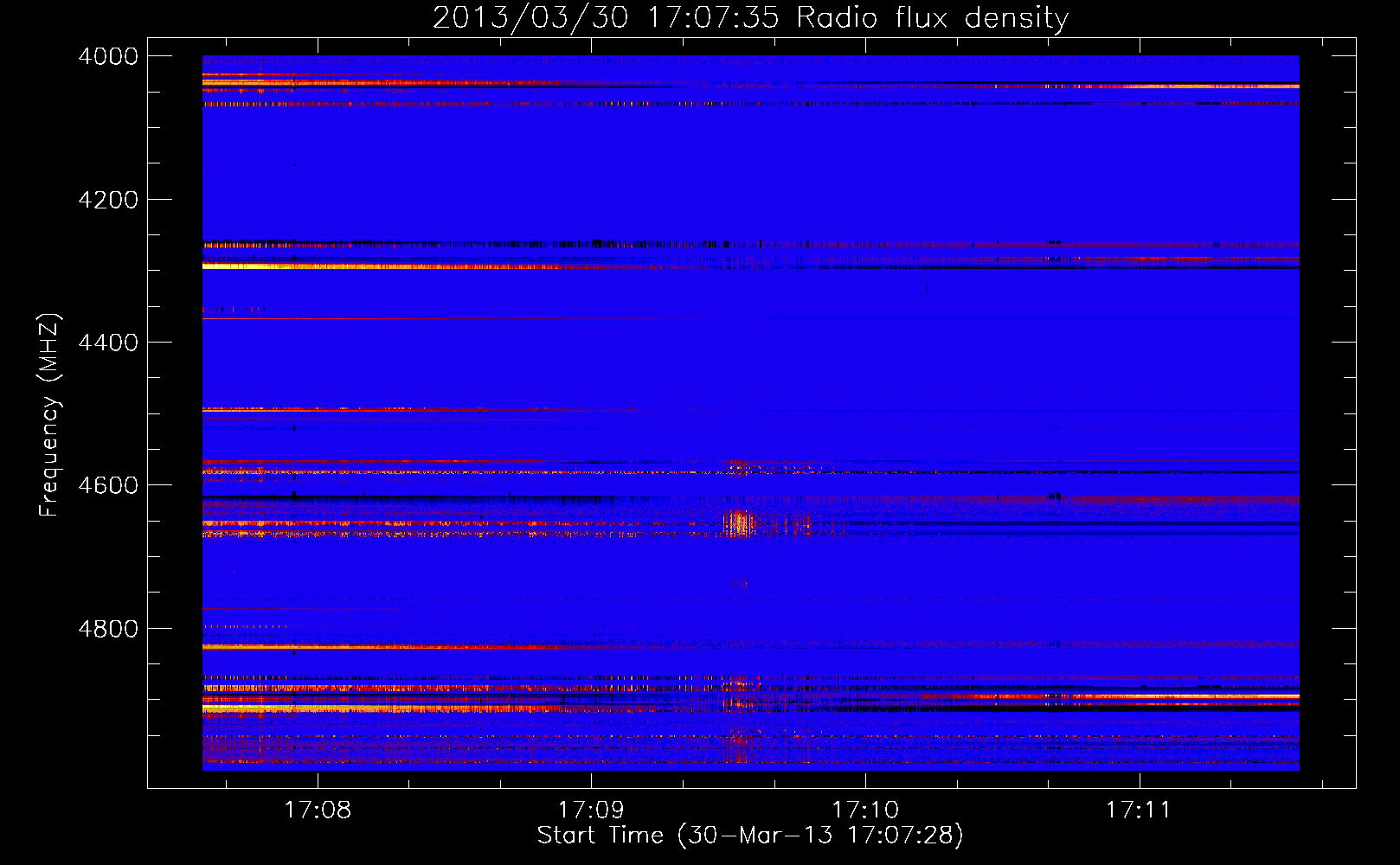Click the 'Start Time (30-Mar-13 17:07:28)' axis label

[x=750, y=836]
